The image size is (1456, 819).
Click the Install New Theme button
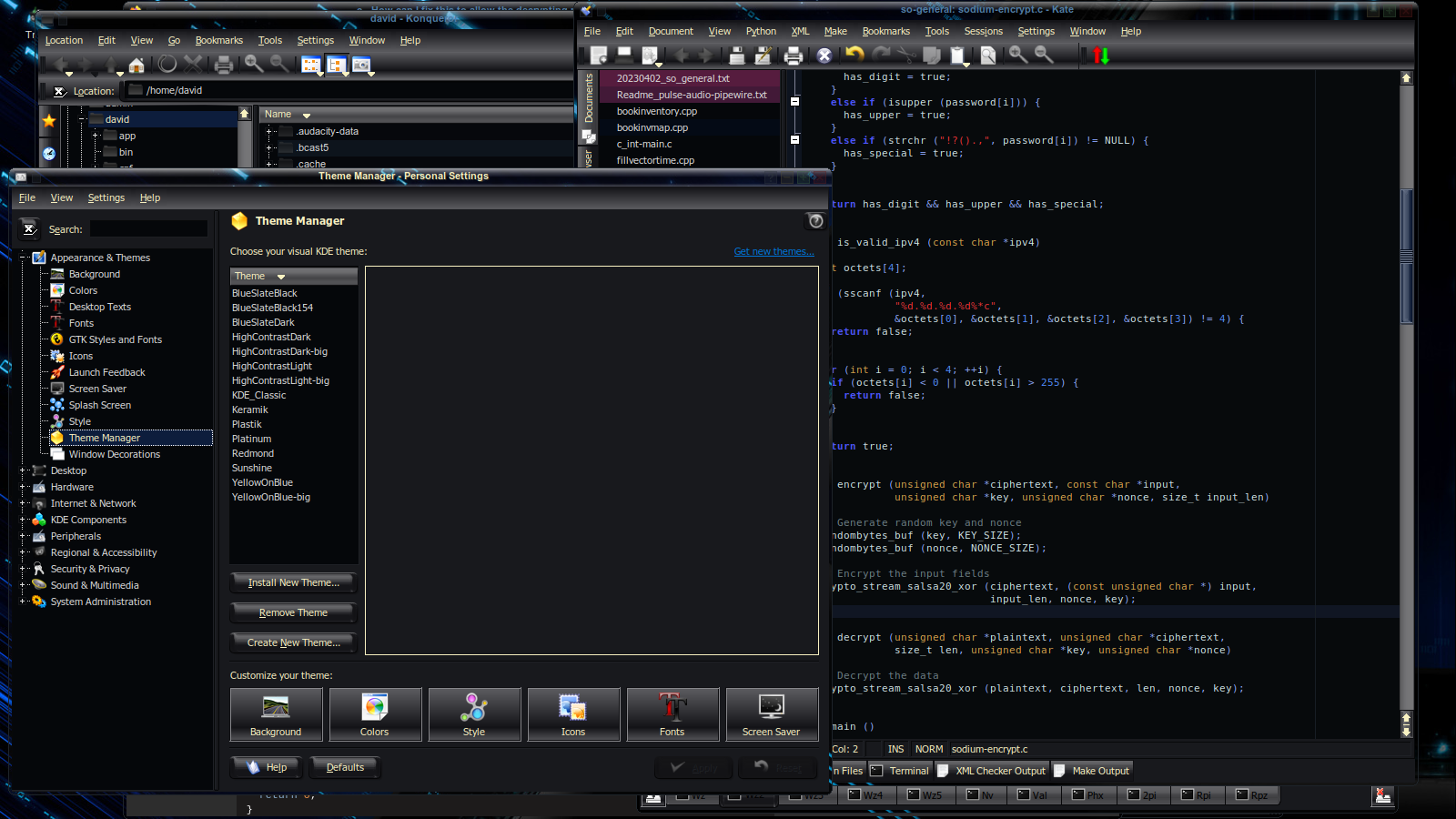pos(293,582)
